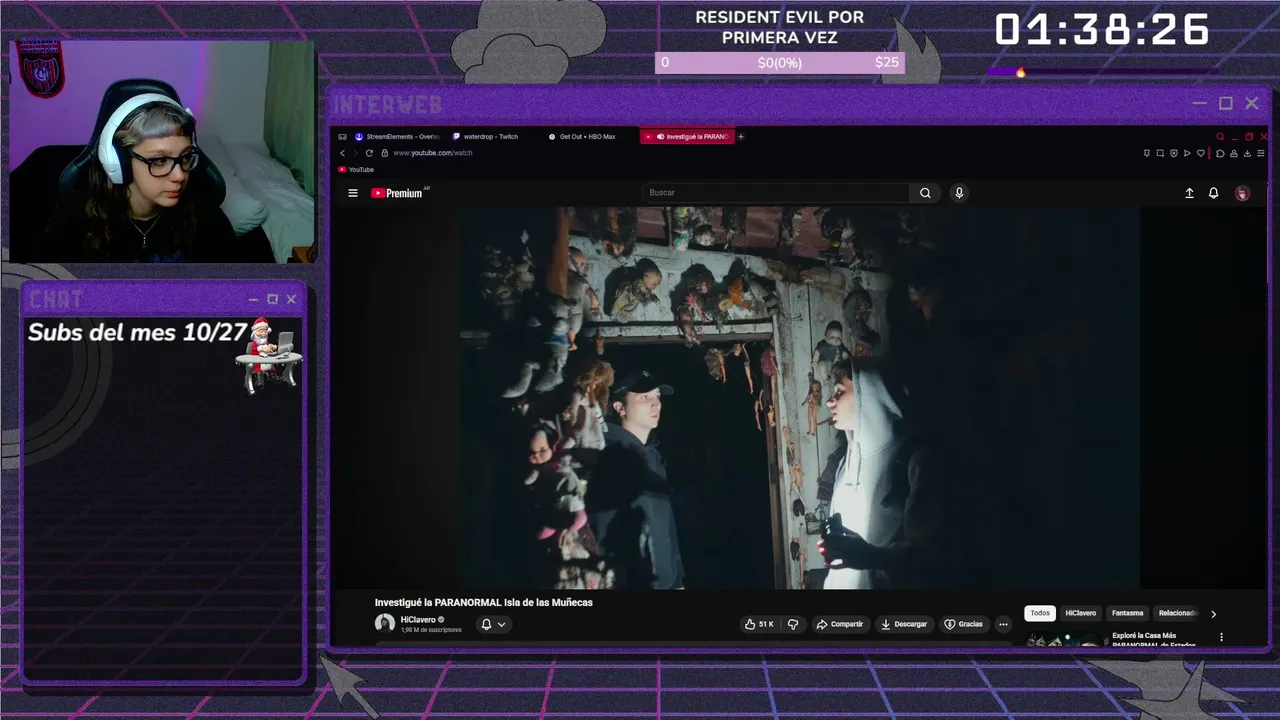Screen dimensions: 1280x720
Task: Click the stream goal progress bar $0(0%)
Action: [780, 62]
